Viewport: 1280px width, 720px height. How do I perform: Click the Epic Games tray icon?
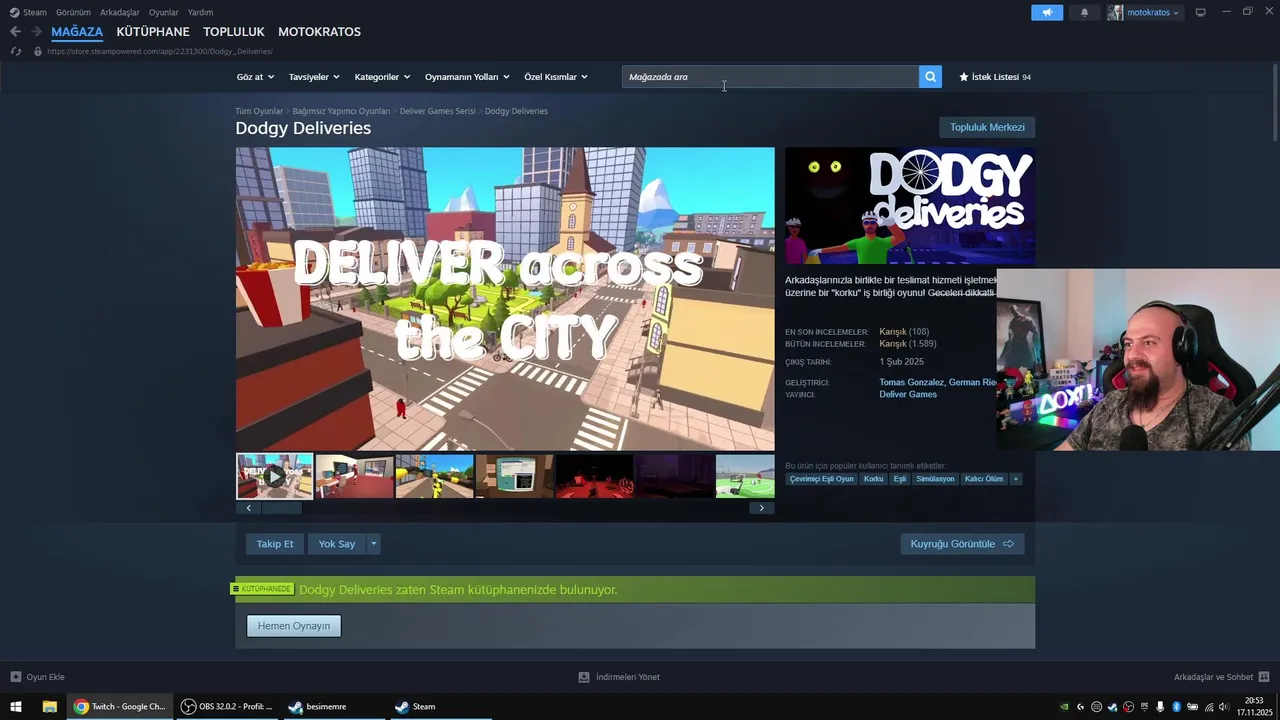(1144, 707)
